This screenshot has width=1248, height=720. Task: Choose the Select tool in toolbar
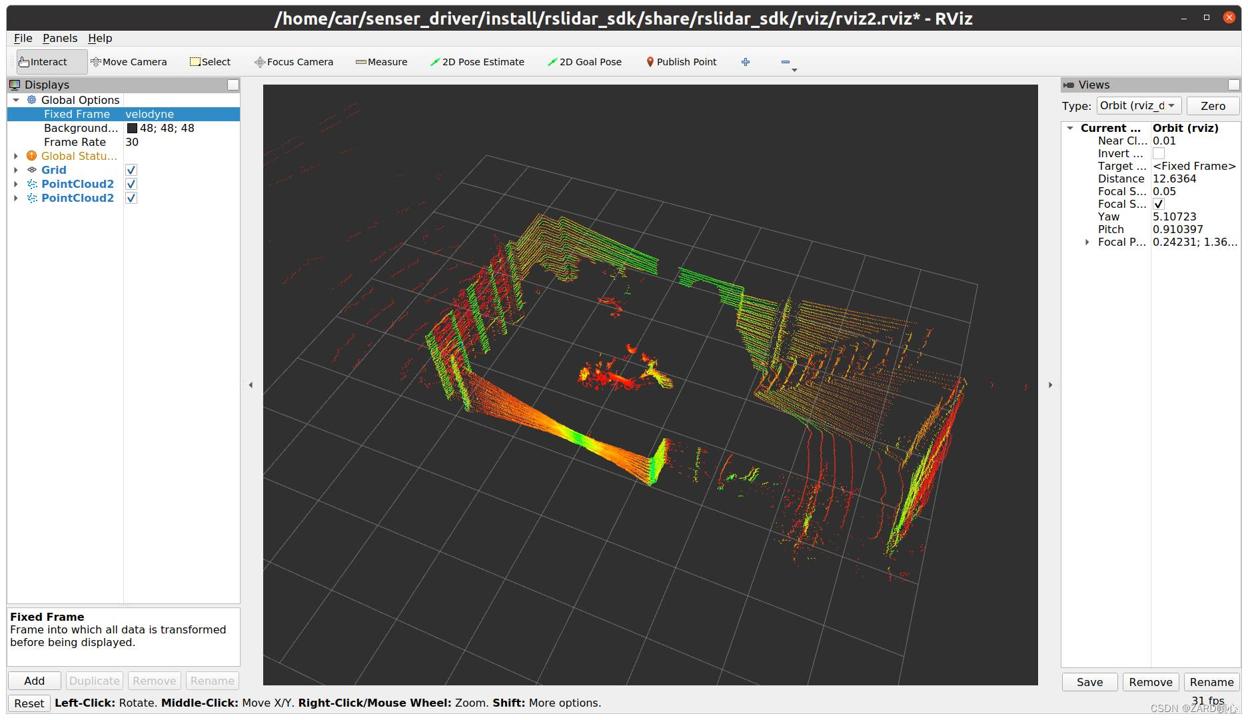pyautogui.click(x=210, y=62)
